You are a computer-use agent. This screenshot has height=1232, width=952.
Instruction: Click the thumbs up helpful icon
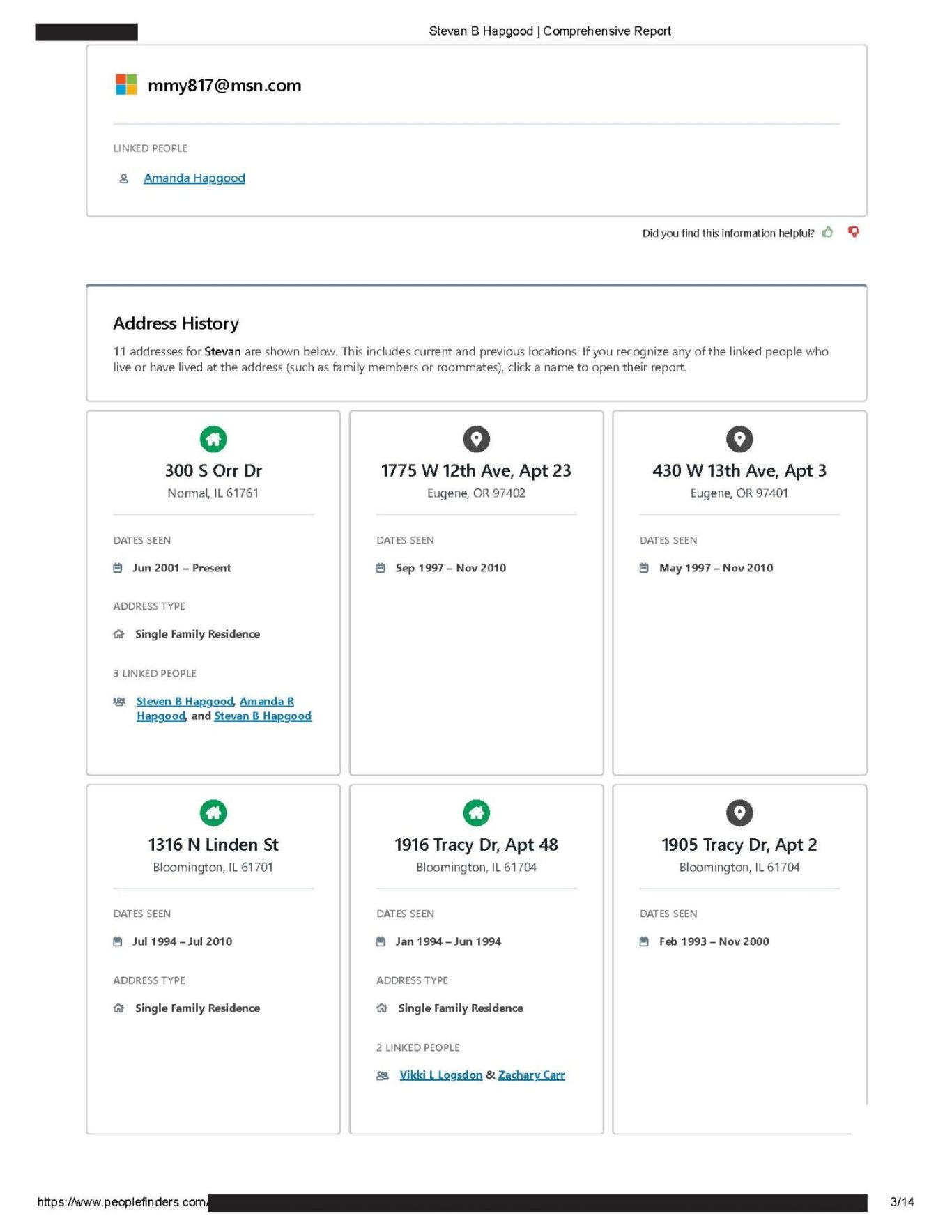pyautogui.click(x=827, y=232)
